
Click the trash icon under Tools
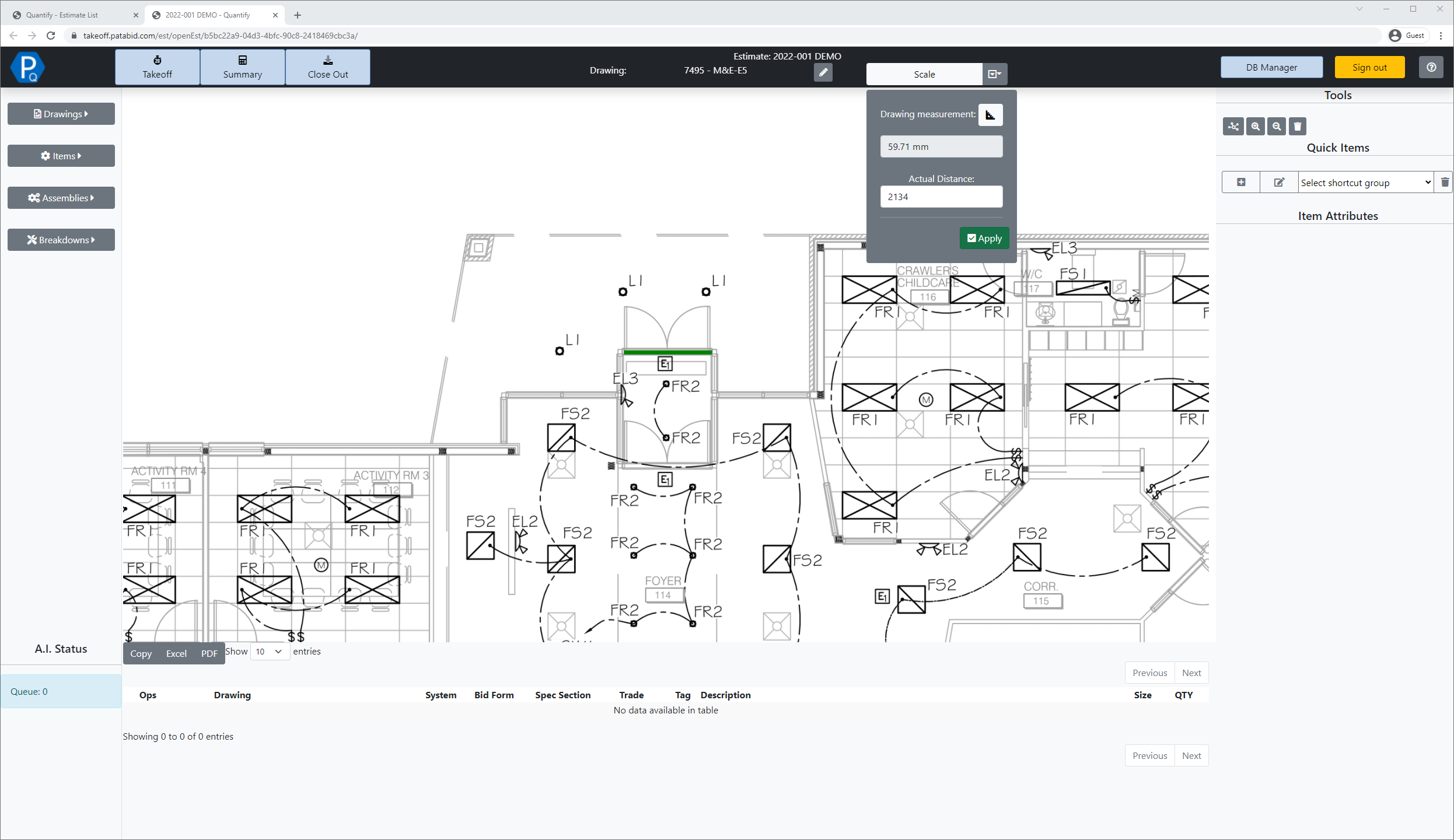coord(1298,126)
